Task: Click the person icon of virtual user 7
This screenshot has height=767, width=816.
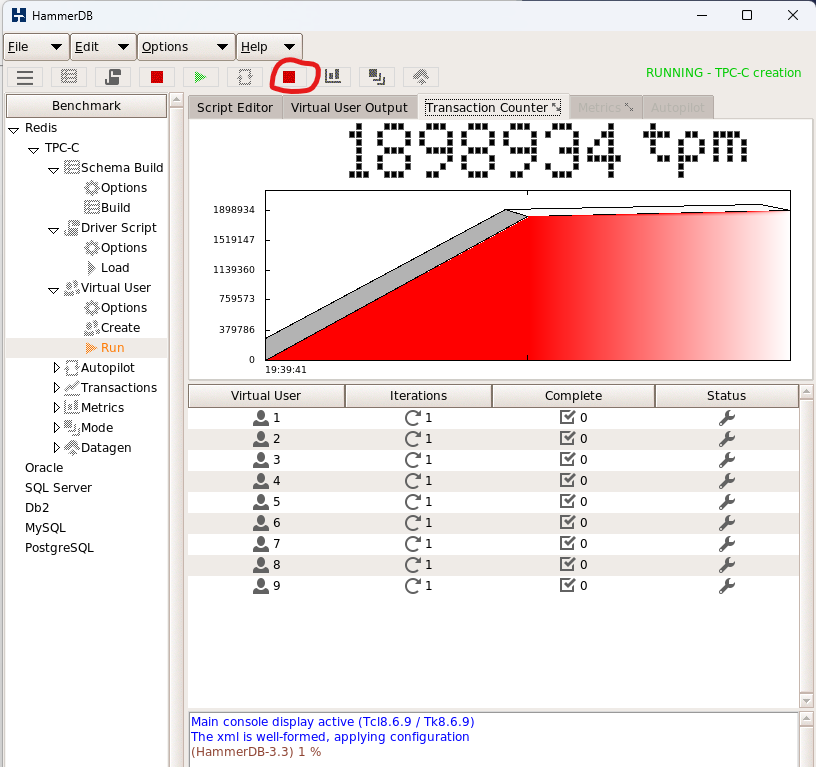Action: click(x=261, y=544)
